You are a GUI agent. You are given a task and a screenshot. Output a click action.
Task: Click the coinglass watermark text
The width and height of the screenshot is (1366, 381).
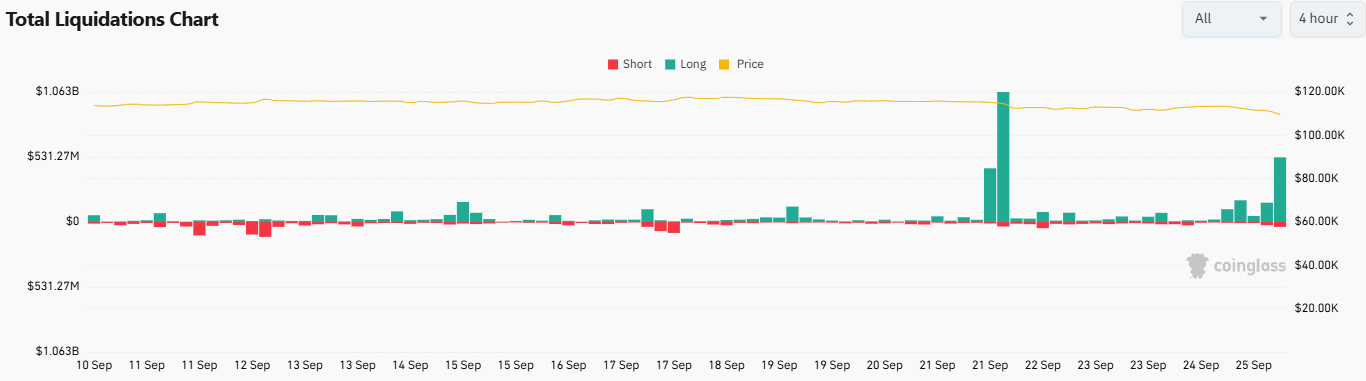(x=1249, y=266)
